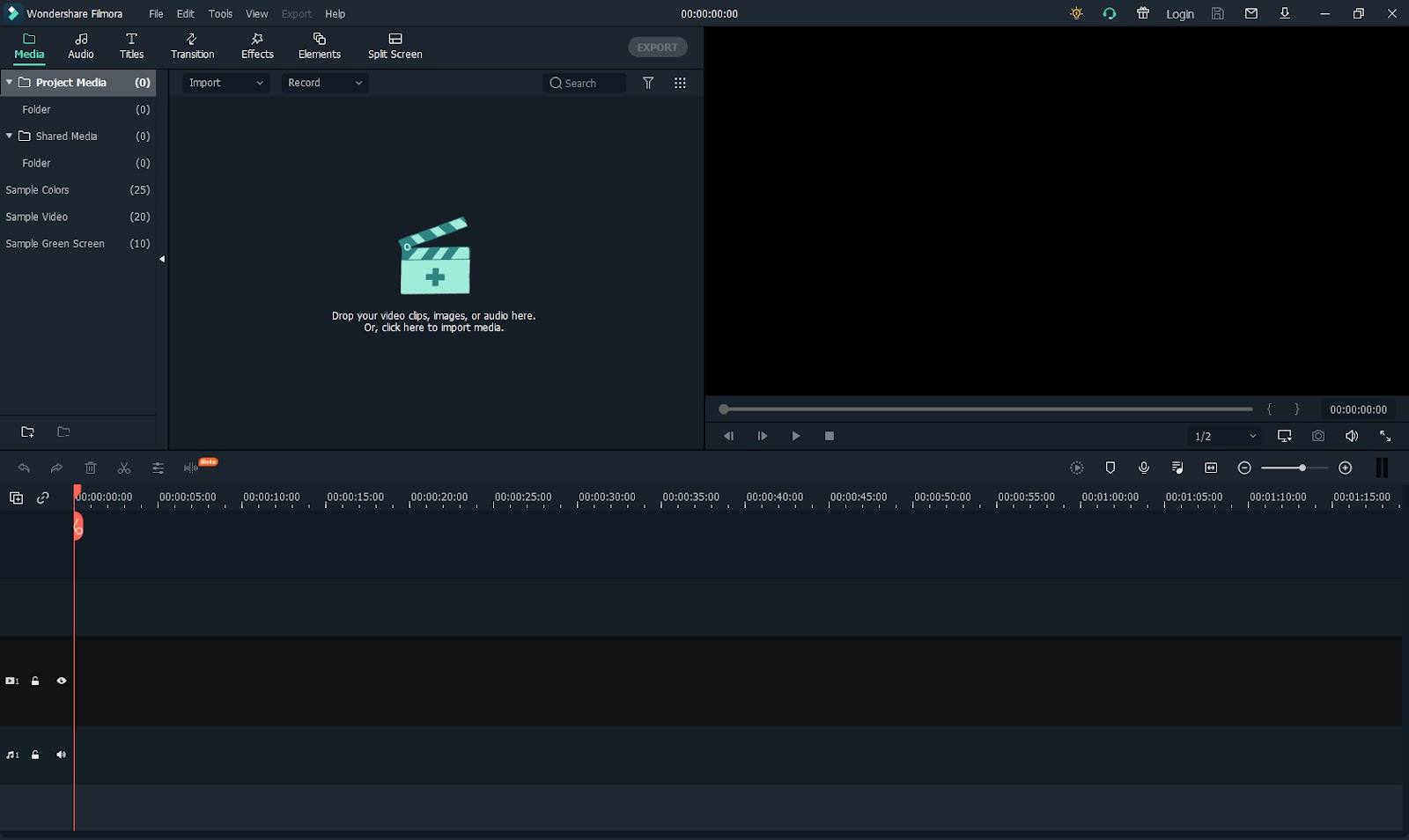Click the redo arrow icon
Viewport: 1409px width, 840px height.
56,468
